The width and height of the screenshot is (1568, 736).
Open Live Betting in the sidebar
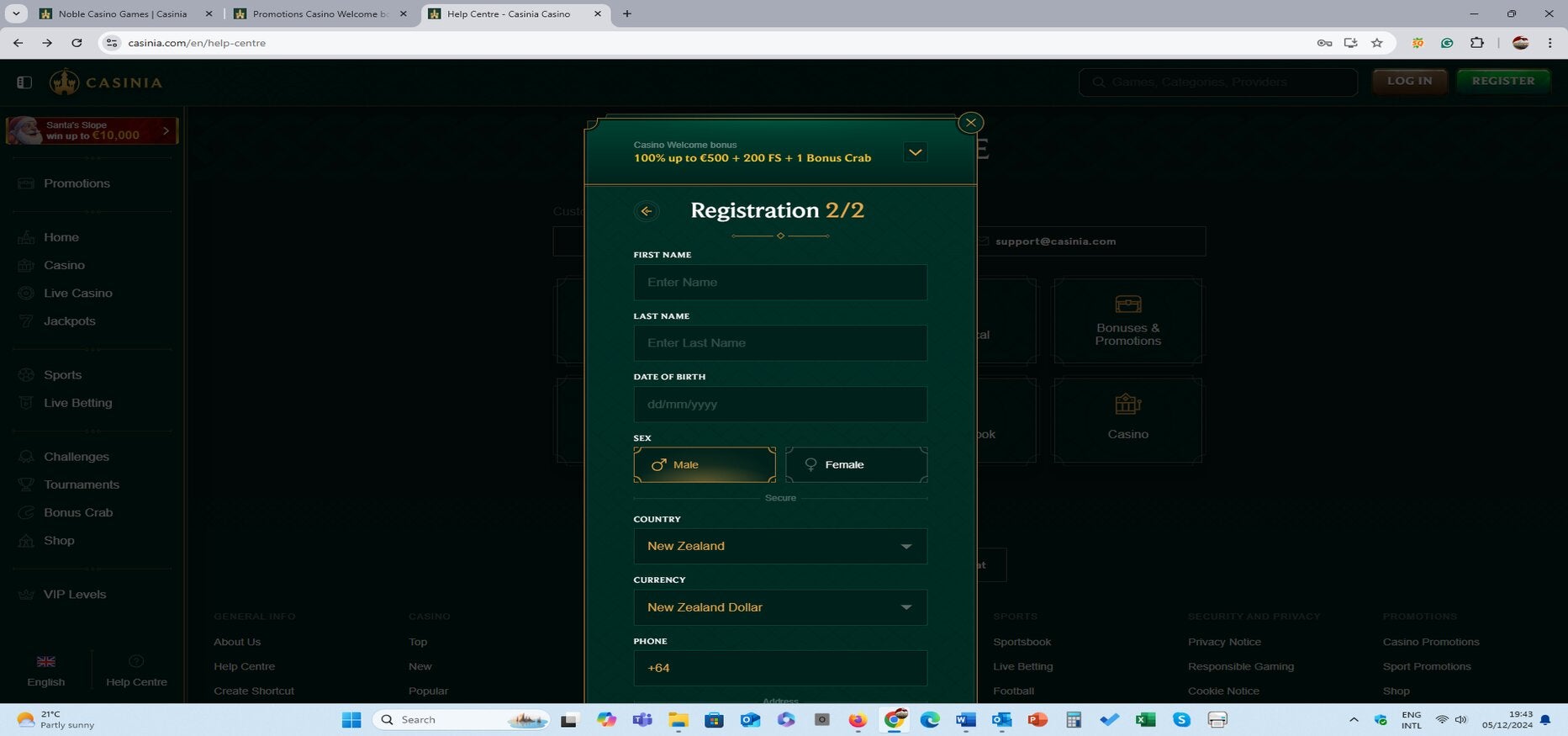77,402
